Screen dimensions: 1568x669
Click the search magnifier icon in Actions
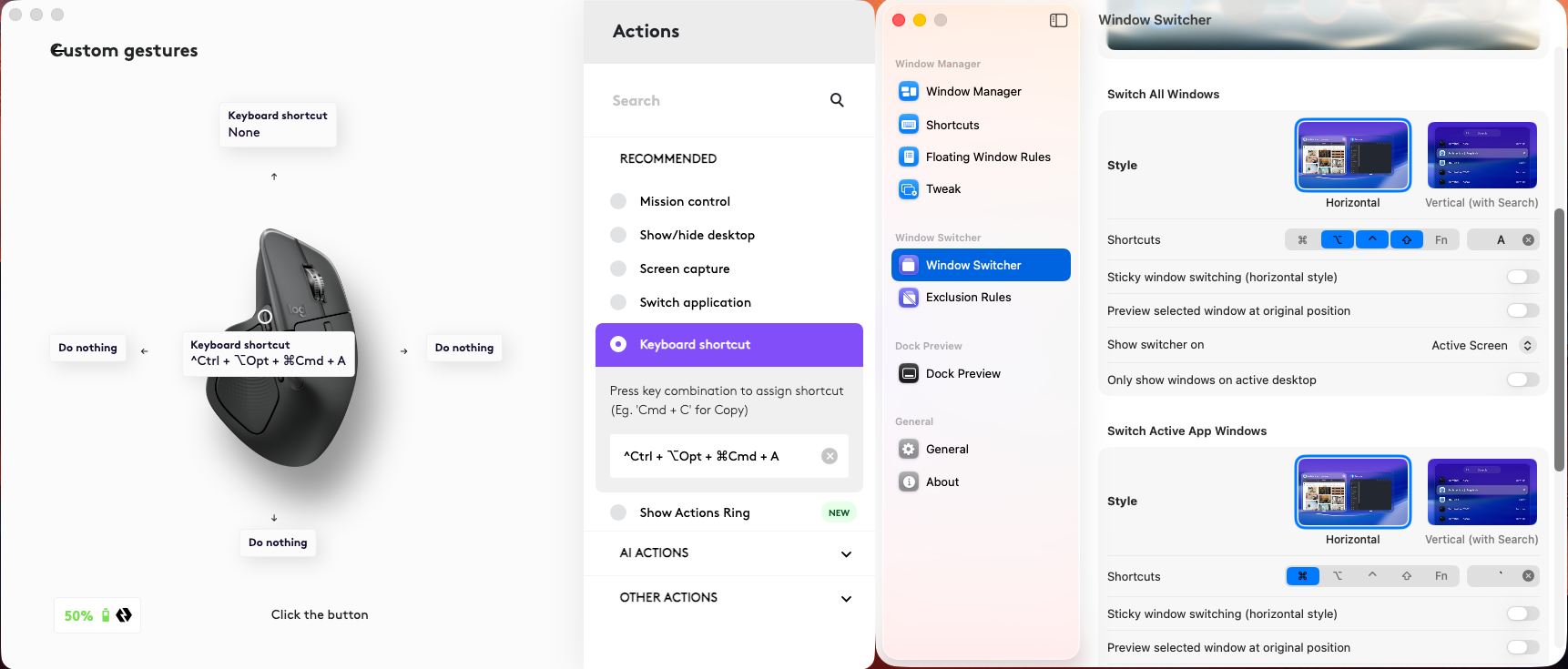pos(837,100)
